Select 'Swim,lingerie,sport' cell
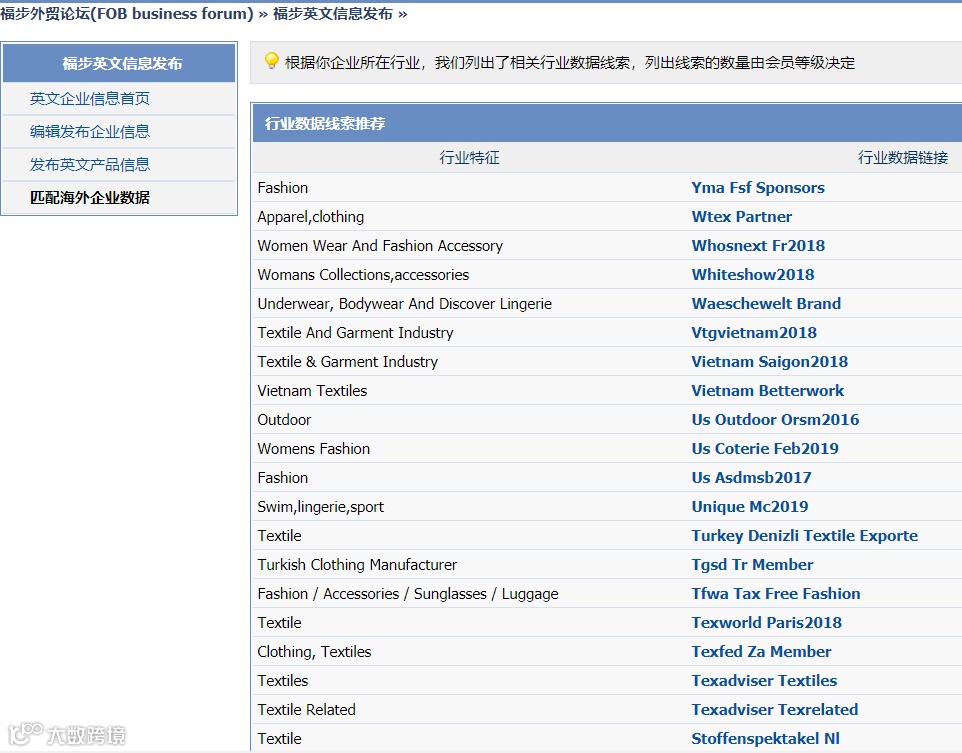 [320, 506]
